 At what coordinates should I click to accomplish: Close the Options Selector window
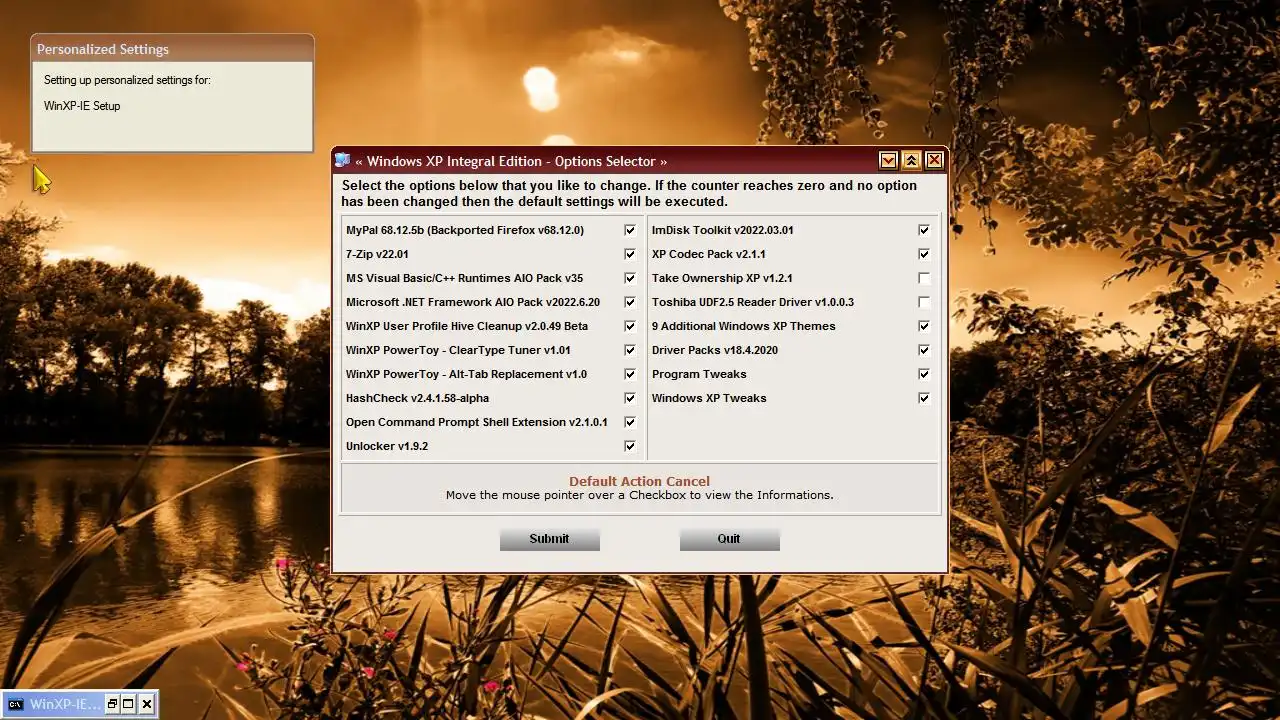click(934, 160)
